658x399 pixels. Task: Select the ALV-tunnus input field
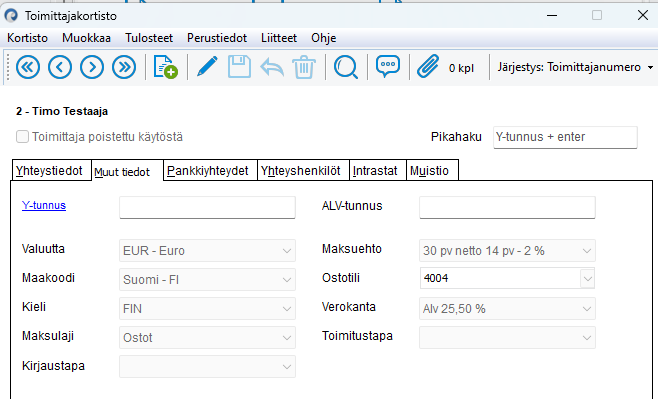(507, 207)
